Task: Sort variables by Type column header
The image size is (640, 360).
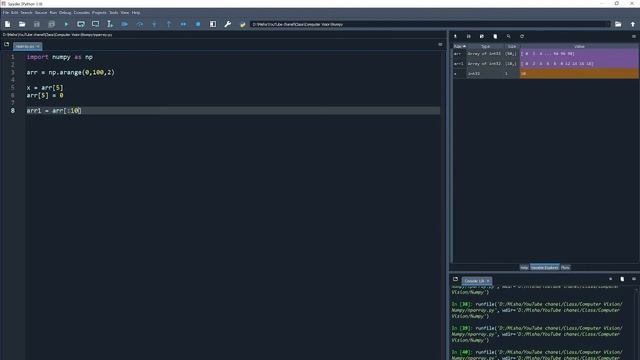Action: point(485,46)
